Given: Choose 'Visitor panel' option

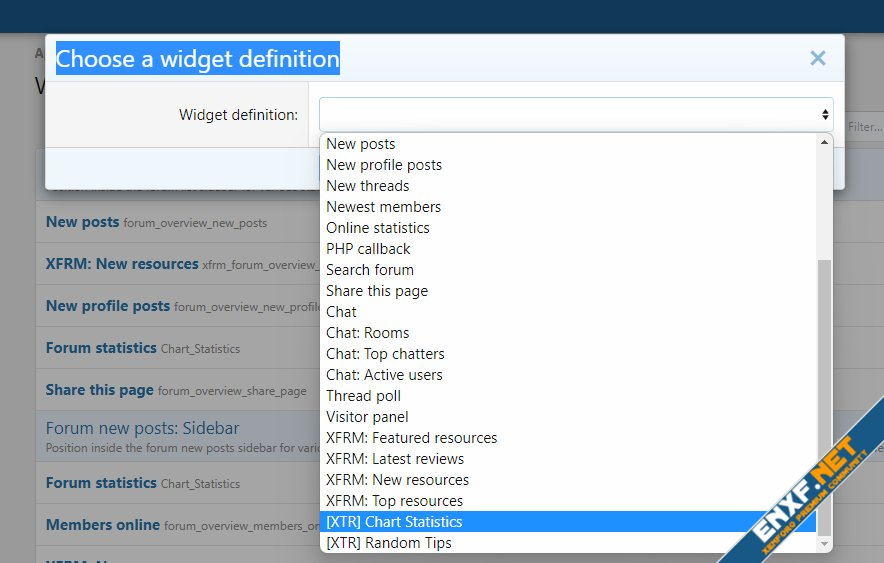Looking at the screenshot, I should (x=367, y=417).
